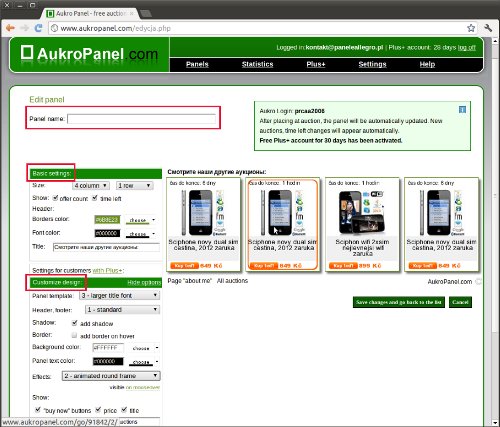Click the Panel name input field

coord(142,119)
